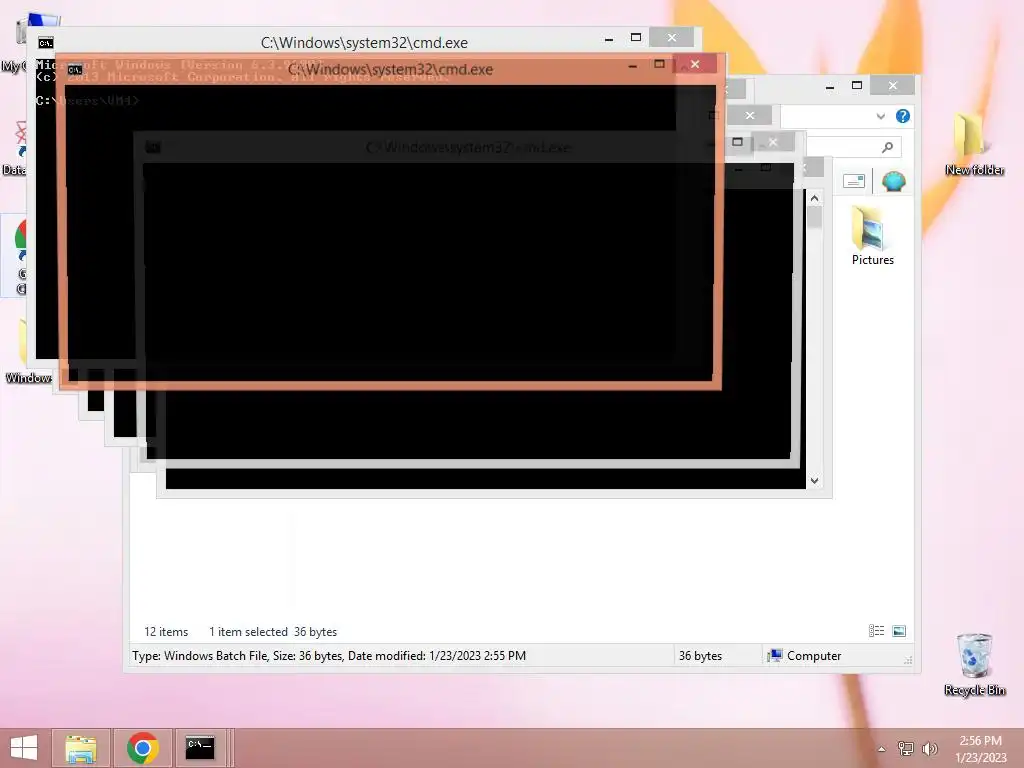
Task: Click the 'Computer' status bar pane
Action: 805,656
